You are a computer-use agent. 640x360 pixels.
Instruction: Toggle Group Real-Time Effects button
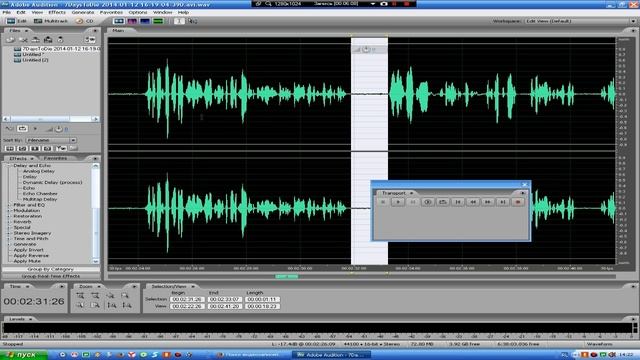51,276
